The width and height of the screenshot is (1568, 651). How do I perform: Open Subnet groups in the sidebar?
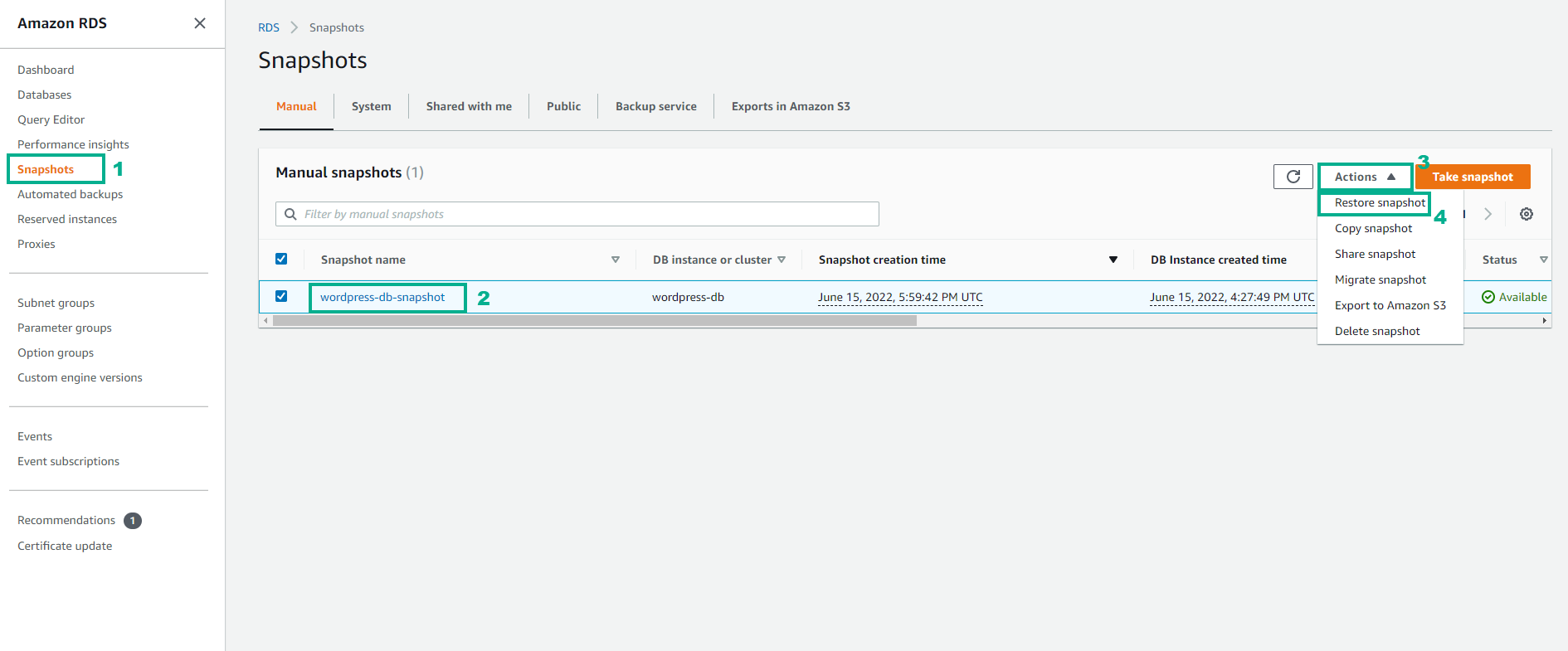pyautogui.click(x=56, y=303)
